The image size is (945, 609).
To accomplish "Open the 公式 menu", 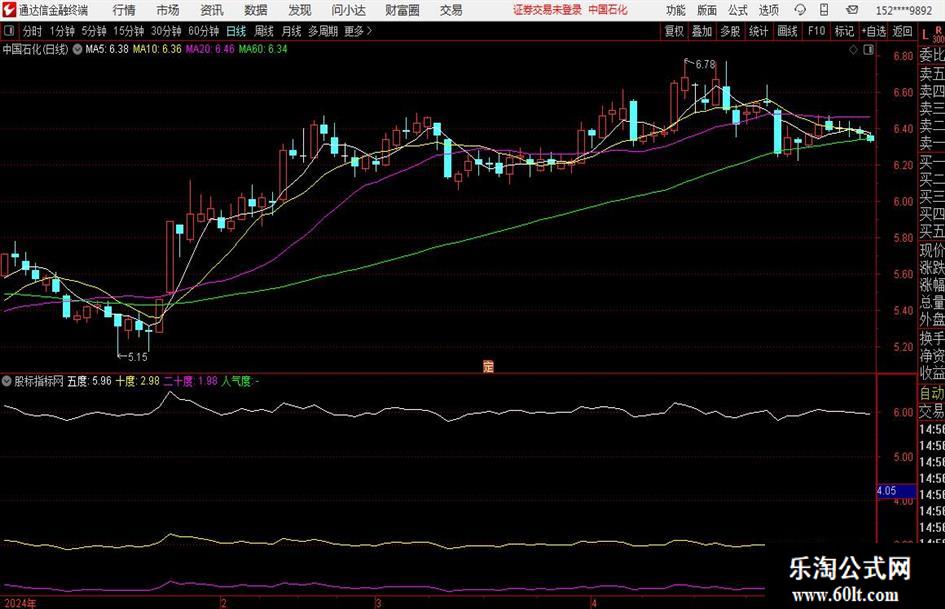I will pos(738,10).
